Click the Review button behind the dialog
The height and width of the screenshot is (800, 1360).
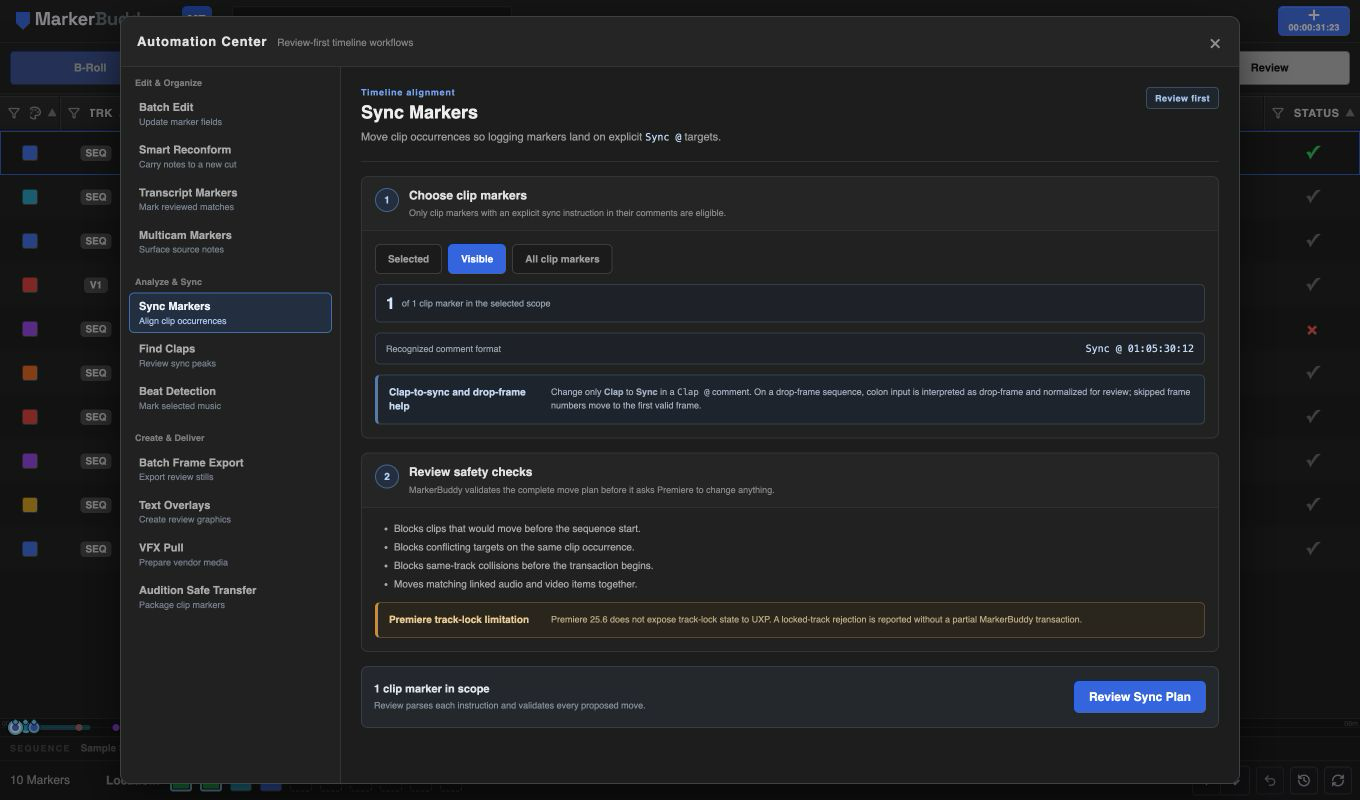click(x=1294, y=68)
